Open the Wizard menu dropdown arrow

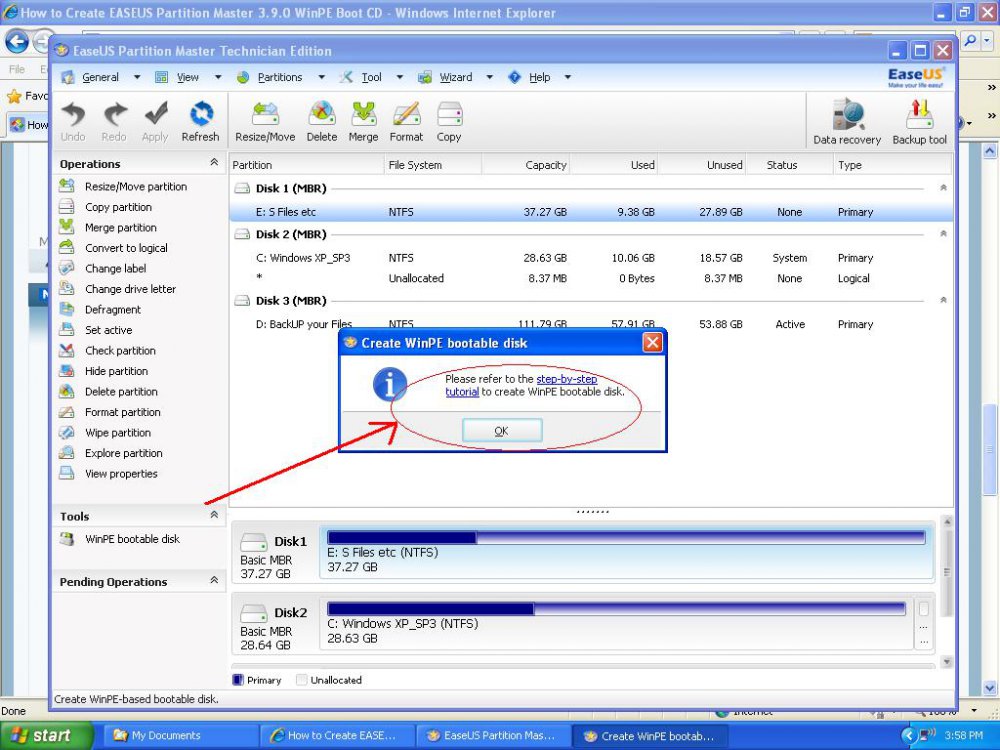point(490,77)
